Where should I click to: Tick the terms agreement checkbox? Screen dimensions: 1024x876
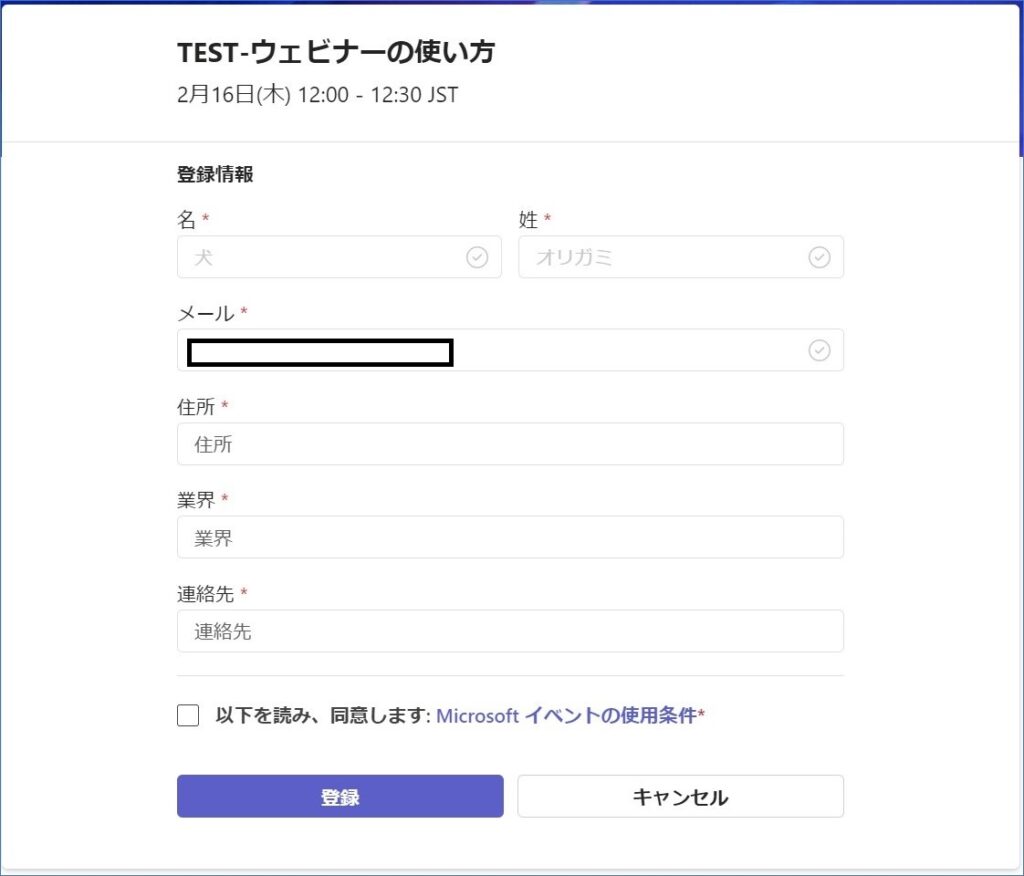(188, 715)
